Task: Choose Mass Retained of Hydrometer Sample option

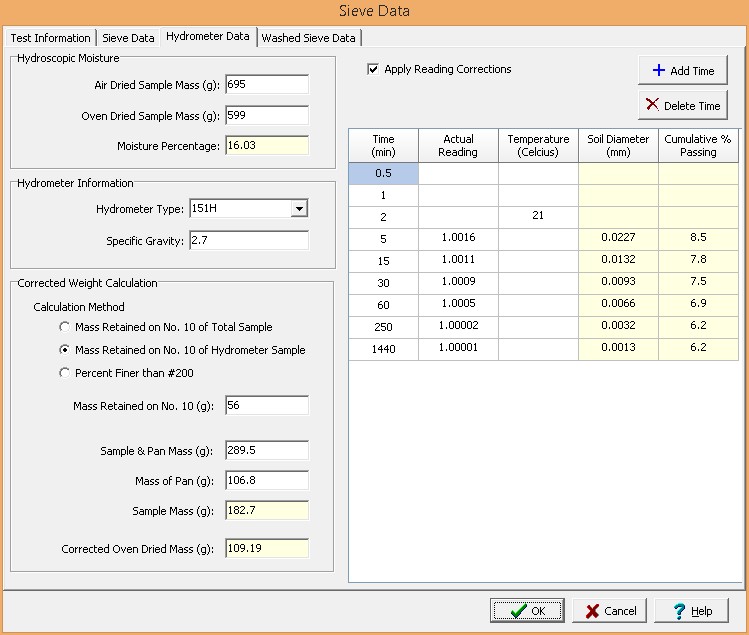Action: [x=65, y=350]
